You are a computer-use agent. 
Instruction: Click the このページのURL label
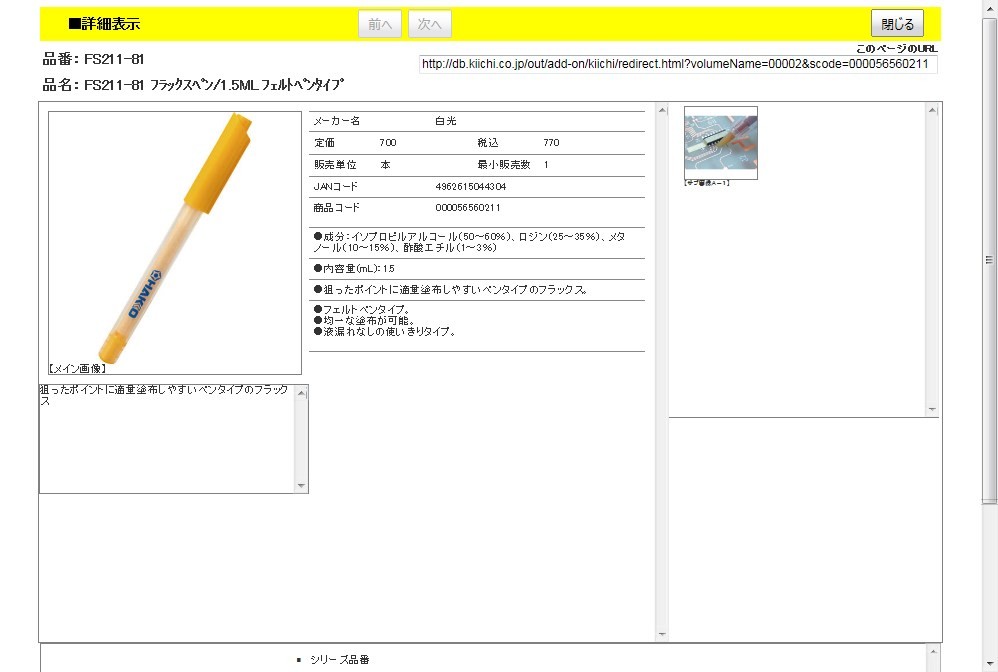(896, 48)
